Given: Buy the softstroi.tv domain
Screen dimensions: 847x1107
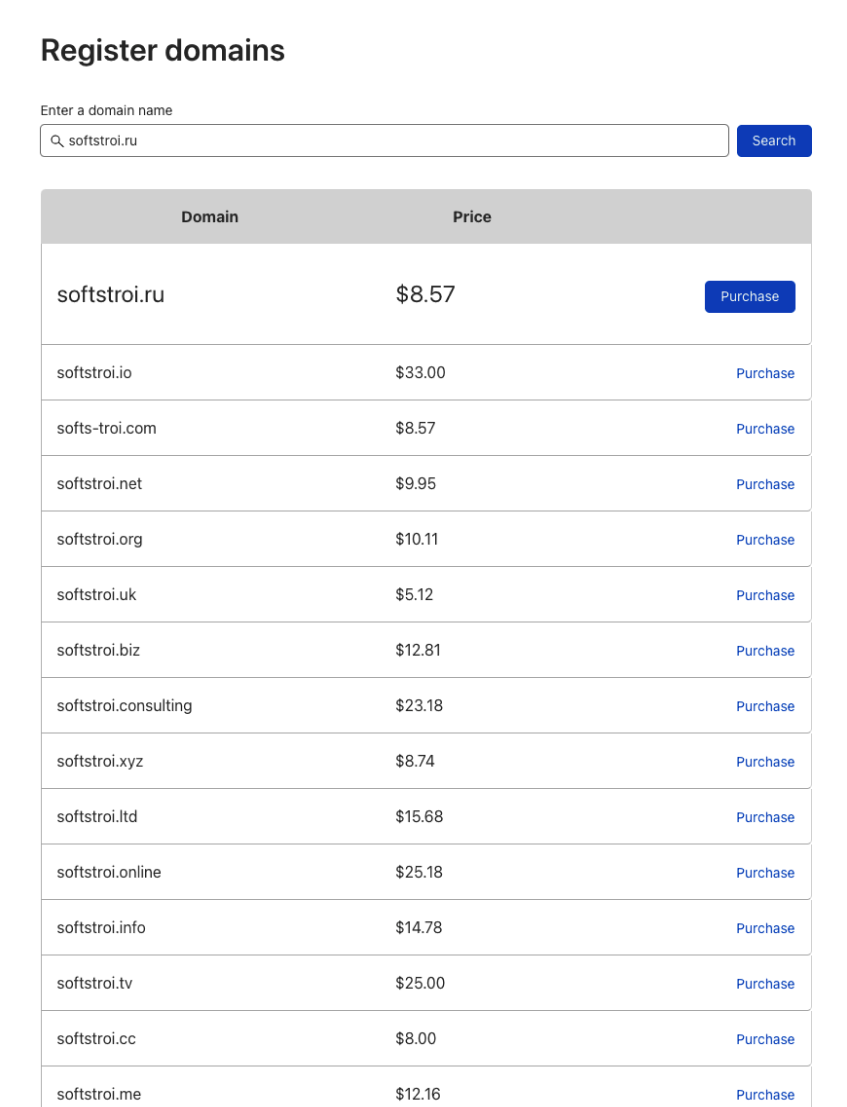Looking at the screenshot, I should click(x=765, y=984).
